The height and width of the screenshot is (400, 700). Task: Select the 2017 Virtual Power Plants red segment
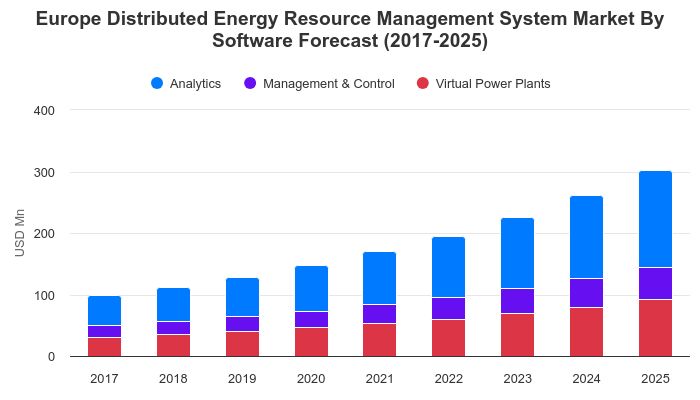coord(104,347)
